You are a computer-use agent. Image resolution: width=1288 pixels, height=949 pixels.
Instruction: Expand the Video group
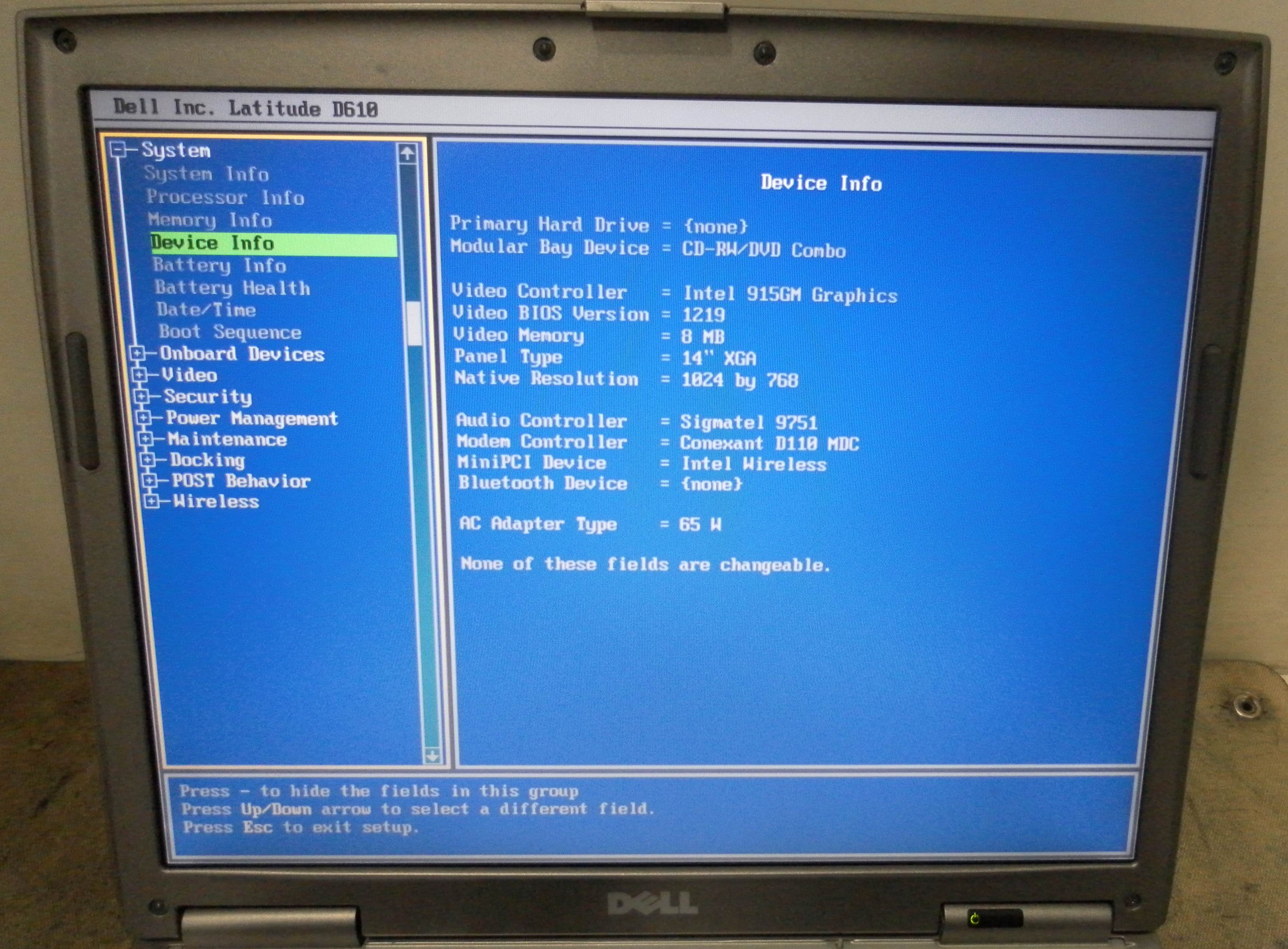coord(139,374)
